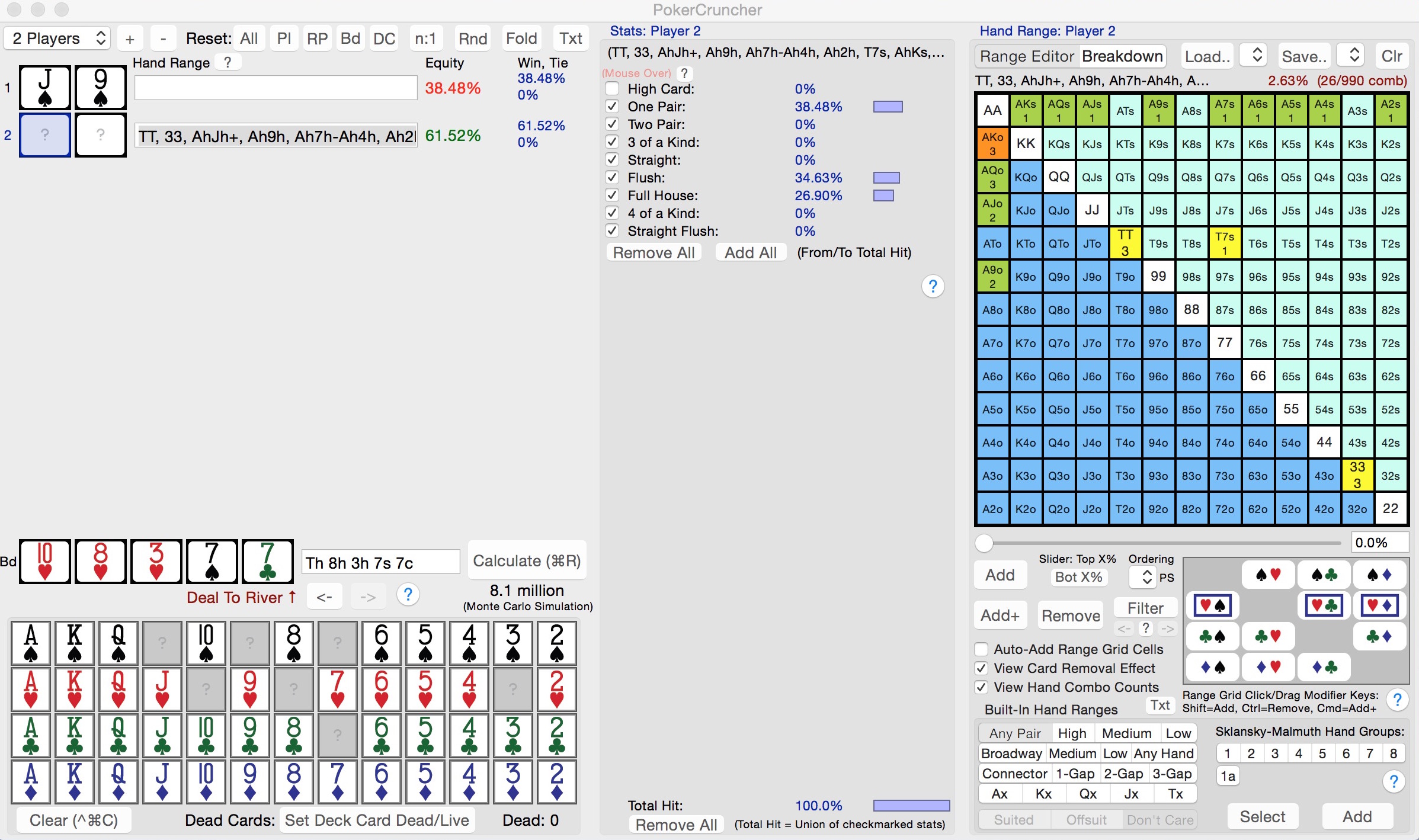Image resolution: width=1419 pixels, height=840 pixels.
Task: Click the Filter button
Action: (1145, 608)
